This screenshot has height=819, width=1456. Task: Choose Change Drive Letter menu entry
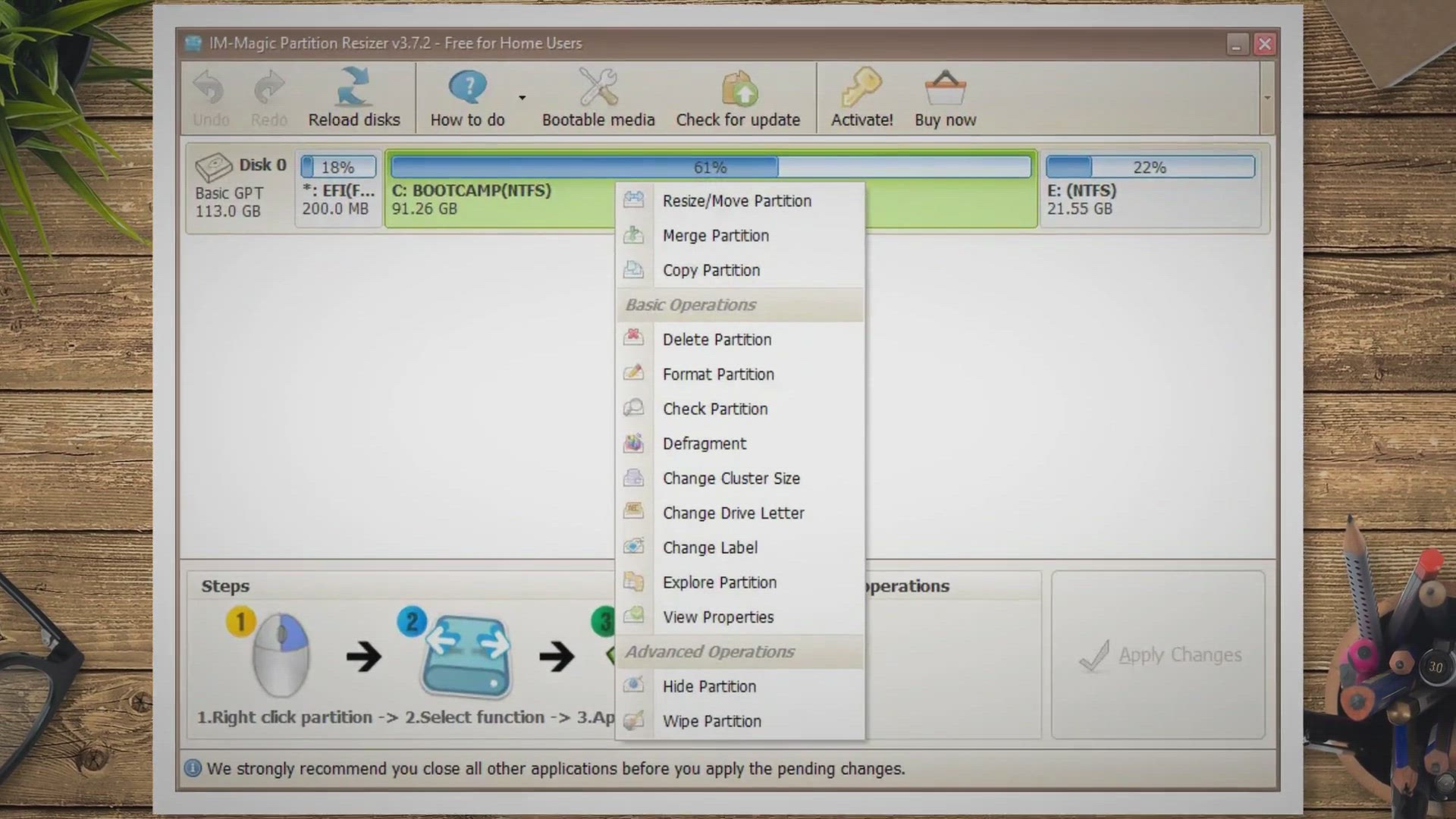(x=739, y=513)
